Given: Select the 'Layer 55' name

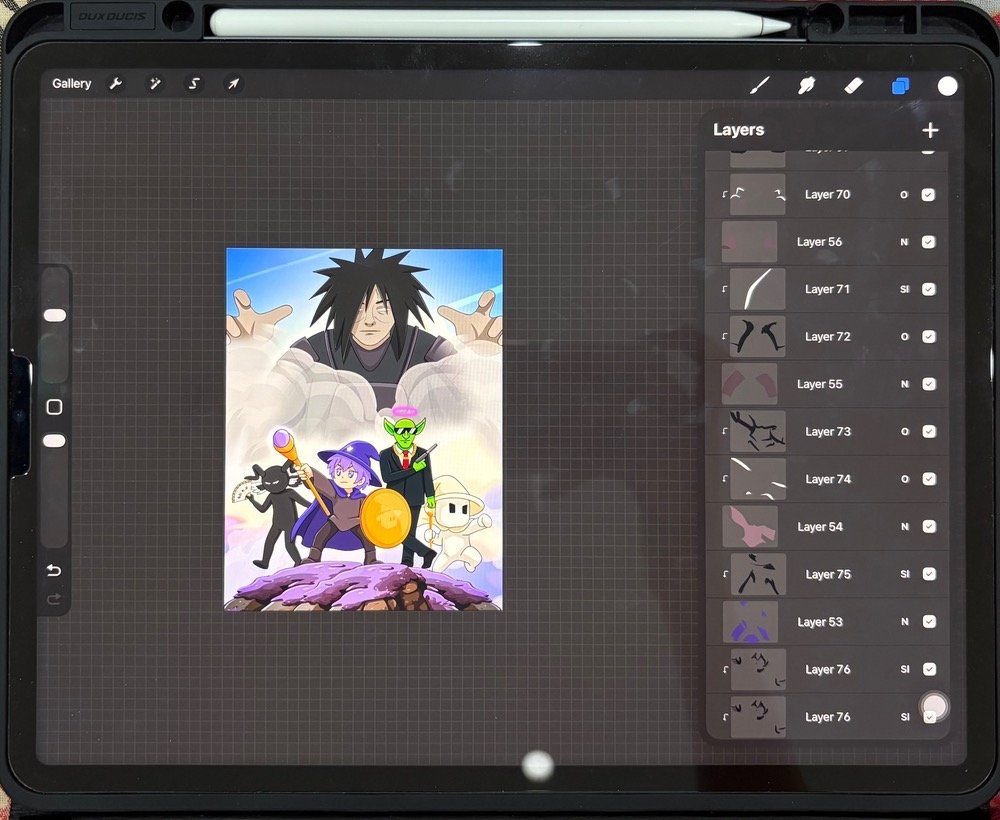Looking at the screenshot, I should point(820,384).
